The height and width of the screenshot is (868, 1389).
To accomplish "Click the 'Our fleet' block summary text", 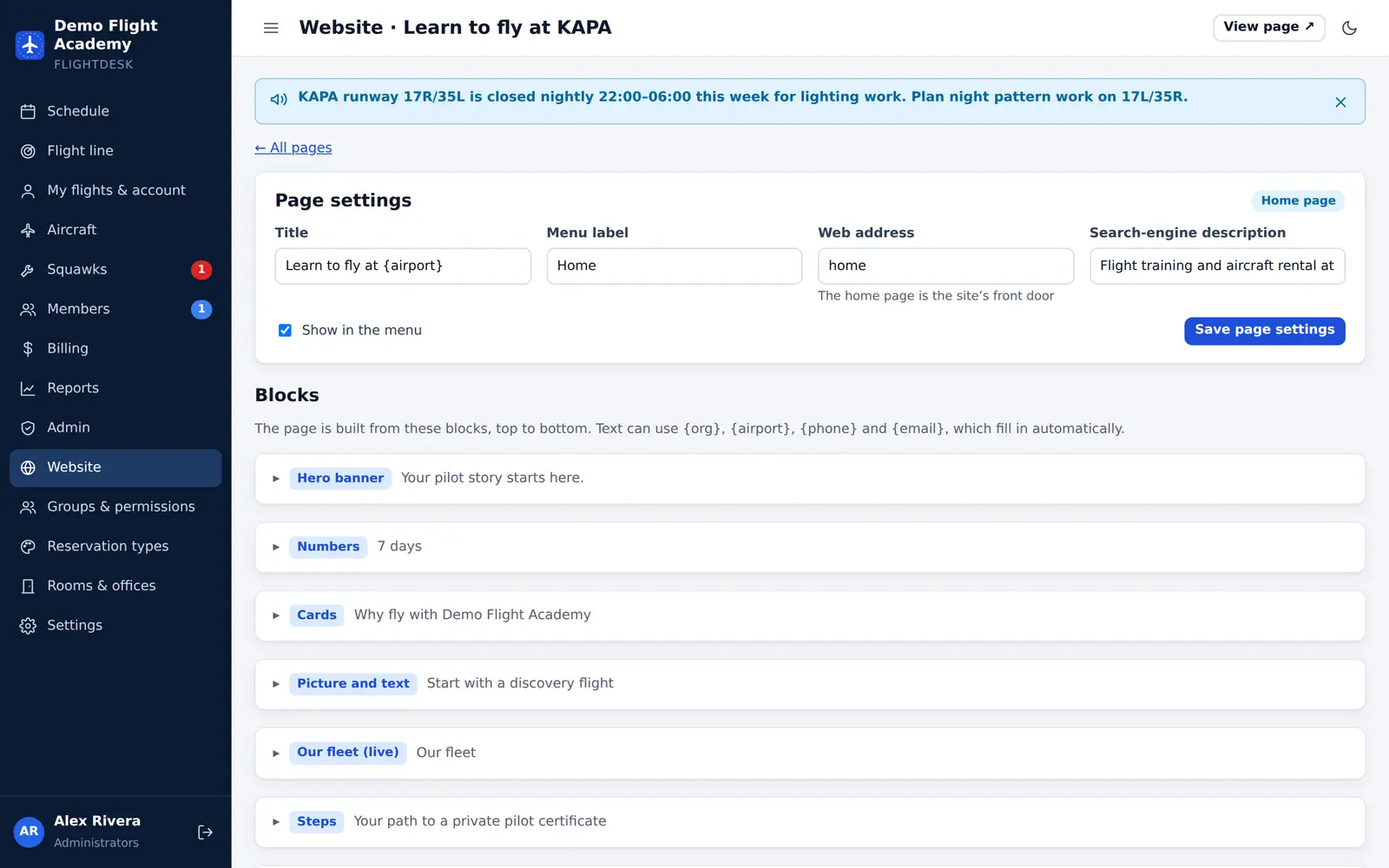I will [446, 753].
